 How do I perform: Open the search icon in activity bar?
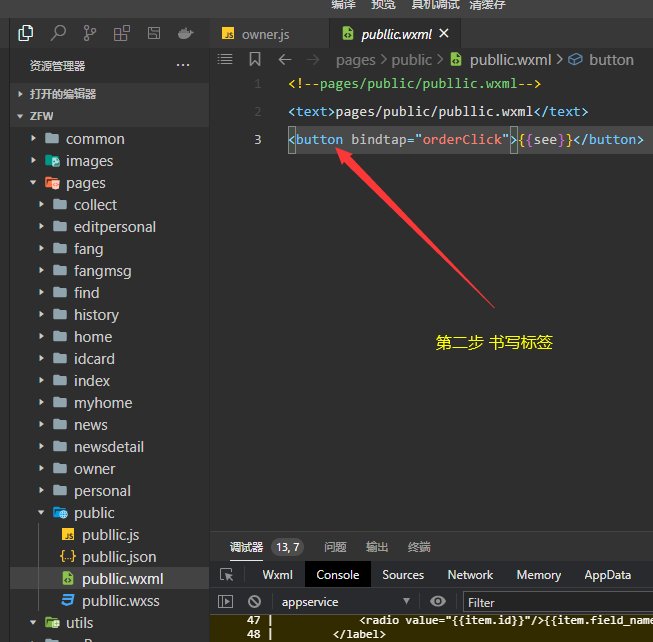pyautogui.click(x=59, y=34)
